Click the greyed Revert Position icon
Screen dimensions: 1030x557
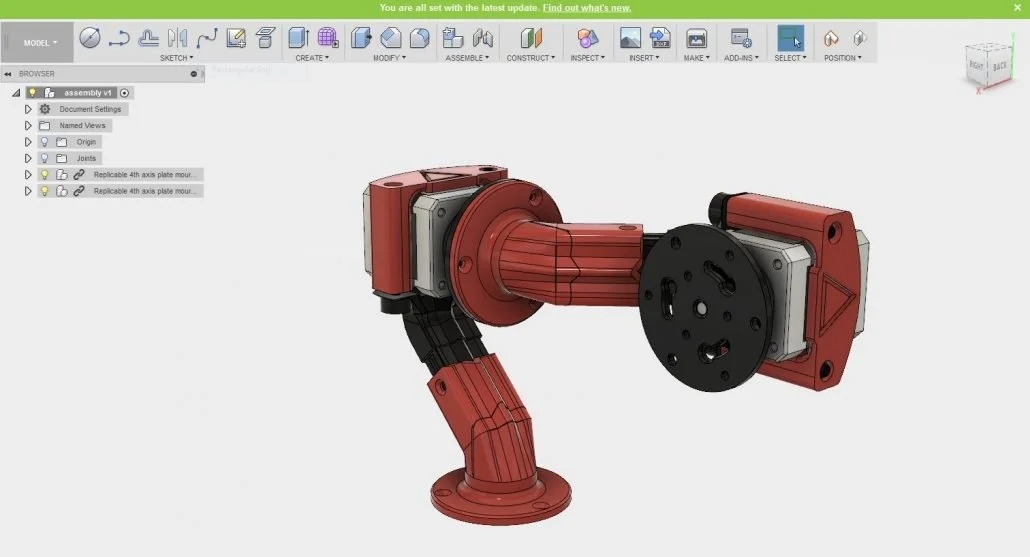pos(859,39)
